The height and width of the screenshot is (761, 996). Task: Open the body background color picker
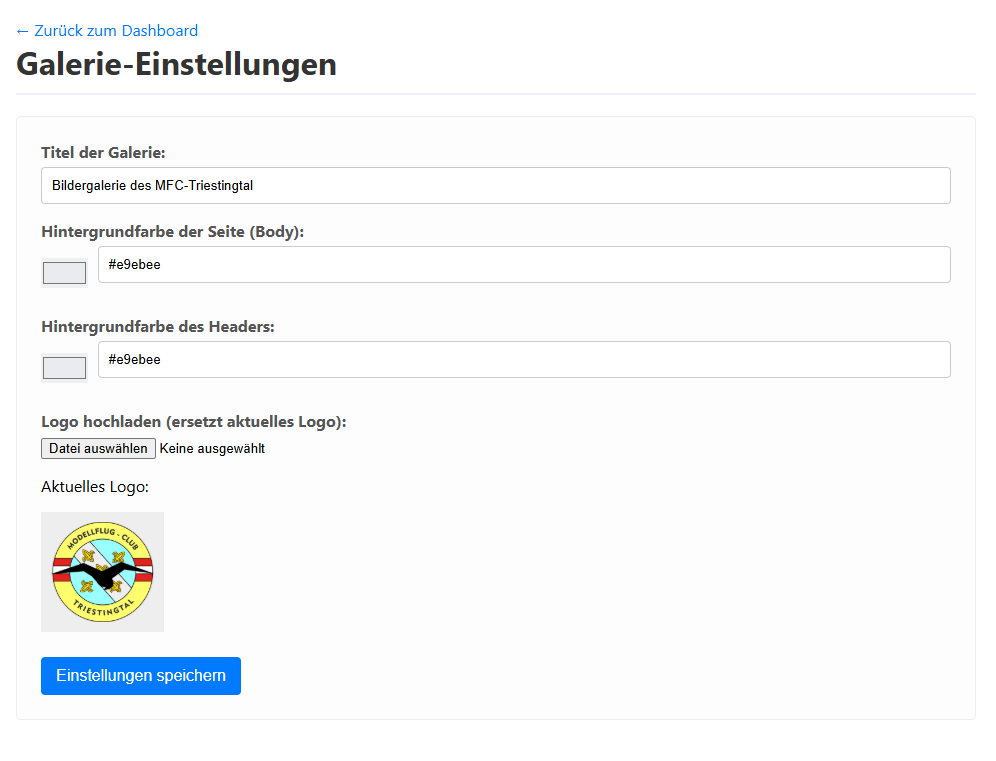(64, 272)
